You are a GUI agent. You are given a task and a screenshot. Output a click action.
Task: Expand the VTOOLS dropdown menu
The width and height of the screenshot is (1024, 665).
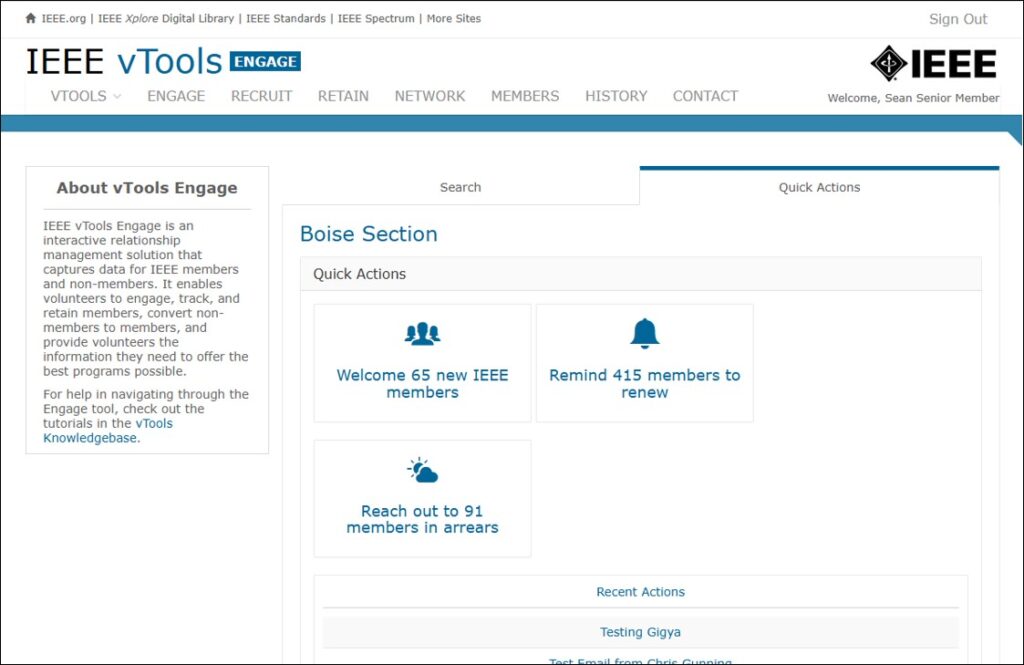click(86, 96)
